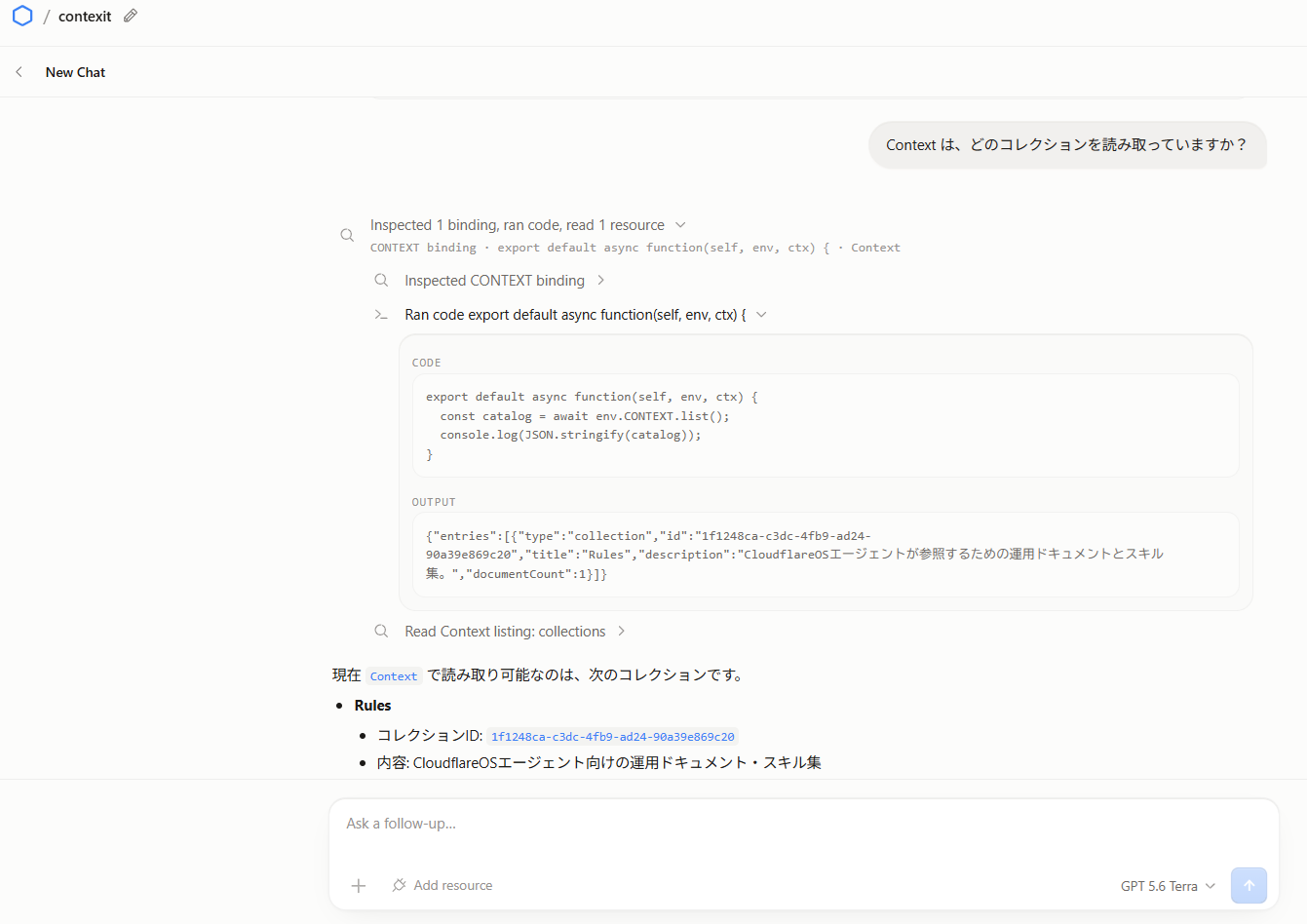1307x924 pixels.
Task: Click the Rules bullet heading
Action: (372, 706)
